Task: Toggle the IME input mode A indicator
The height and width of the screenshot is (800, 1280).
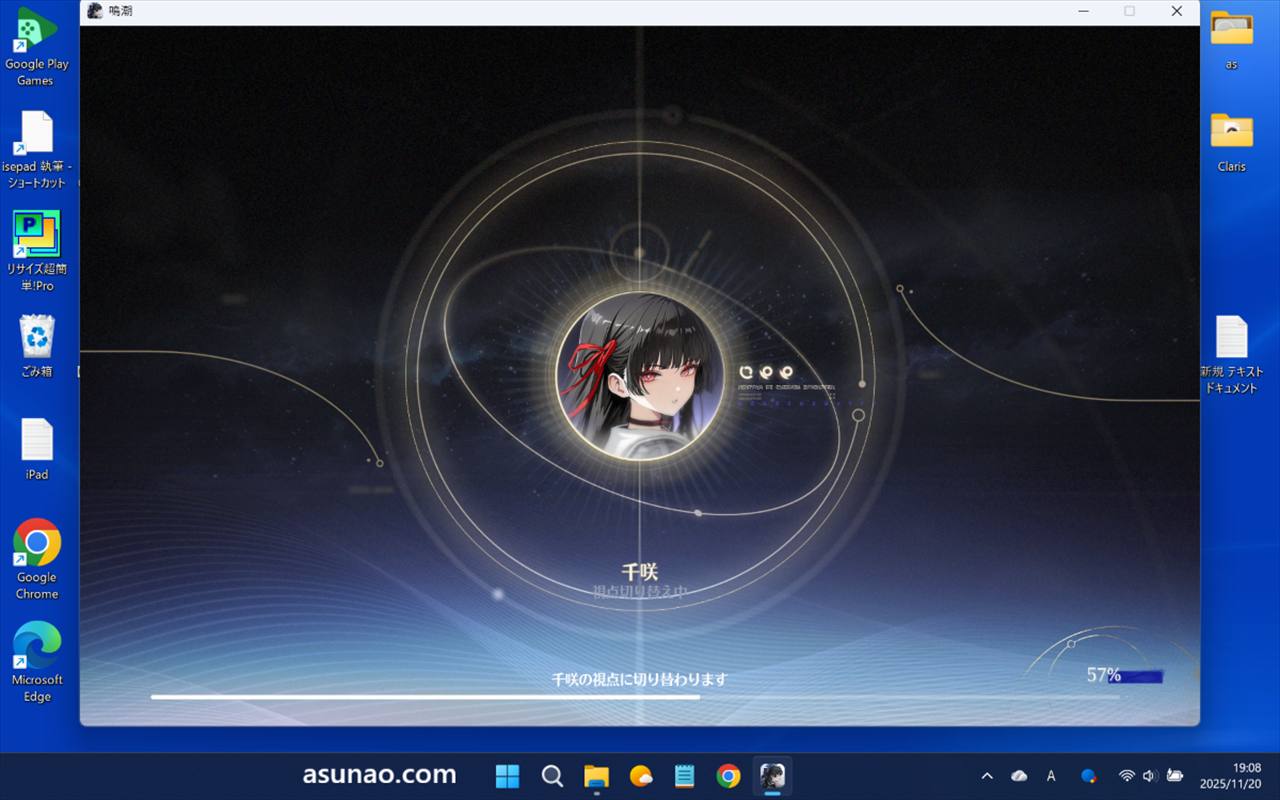Action: pos(1051,776)
